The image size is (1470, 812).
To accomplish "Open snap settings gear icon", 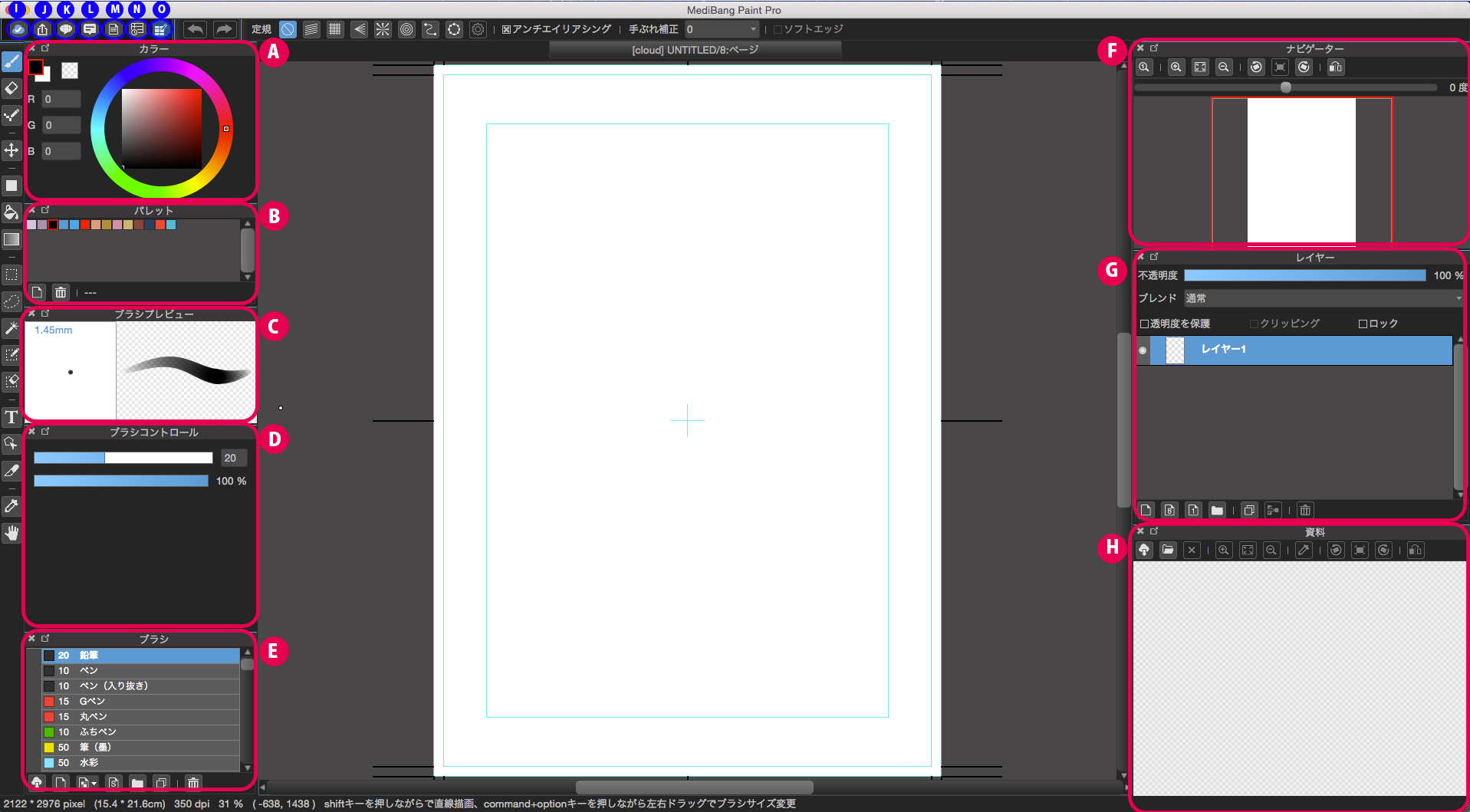I will (478, 29).
